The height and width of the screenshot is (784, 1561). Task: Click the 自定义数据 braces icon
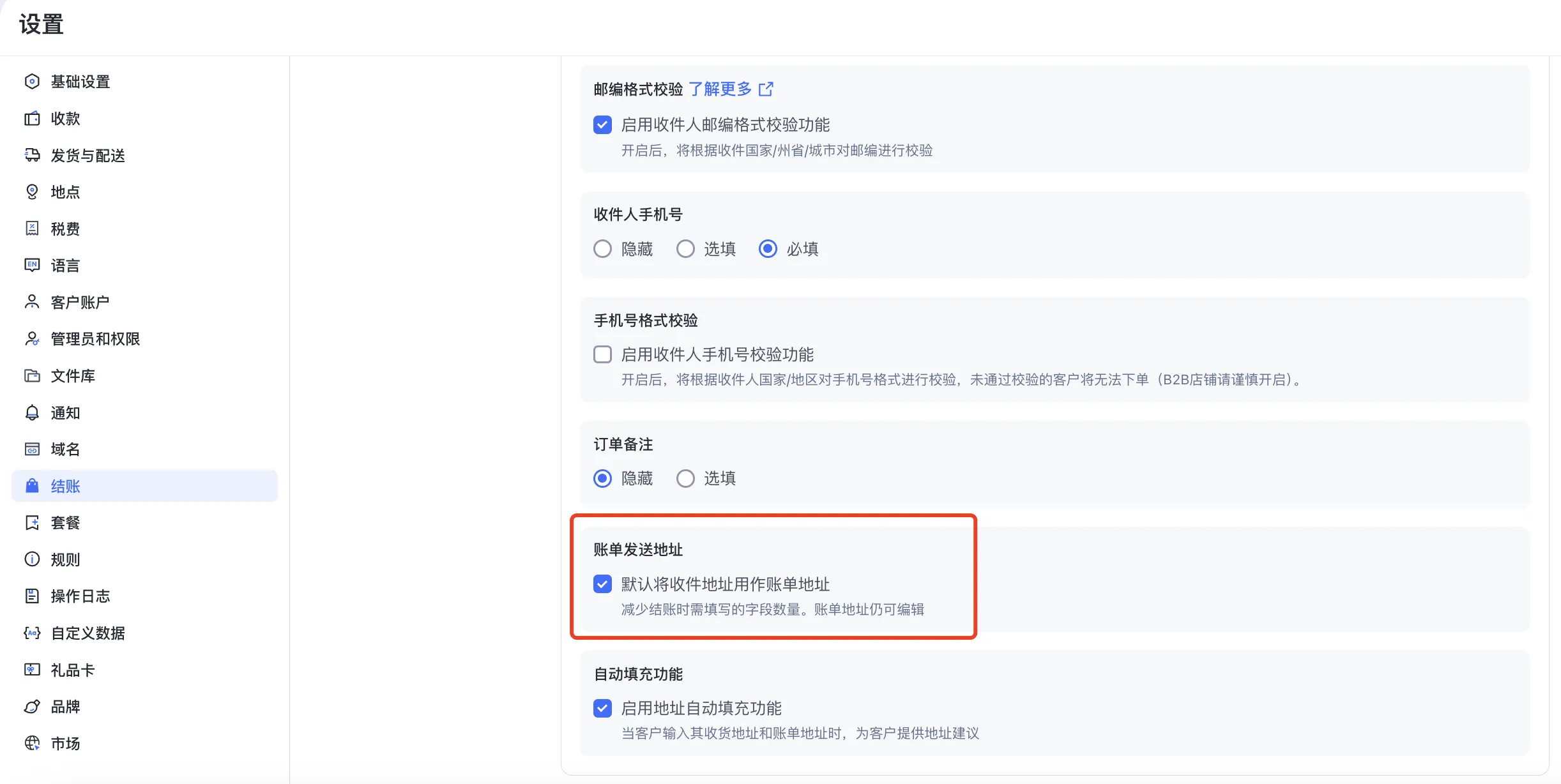(32, 633)
